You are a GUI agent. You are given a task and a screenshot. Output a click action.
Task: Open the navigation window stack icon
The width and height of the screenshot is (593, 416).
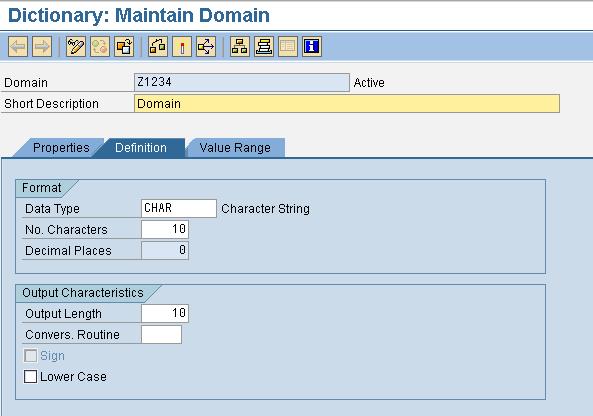tap(264, 47)
